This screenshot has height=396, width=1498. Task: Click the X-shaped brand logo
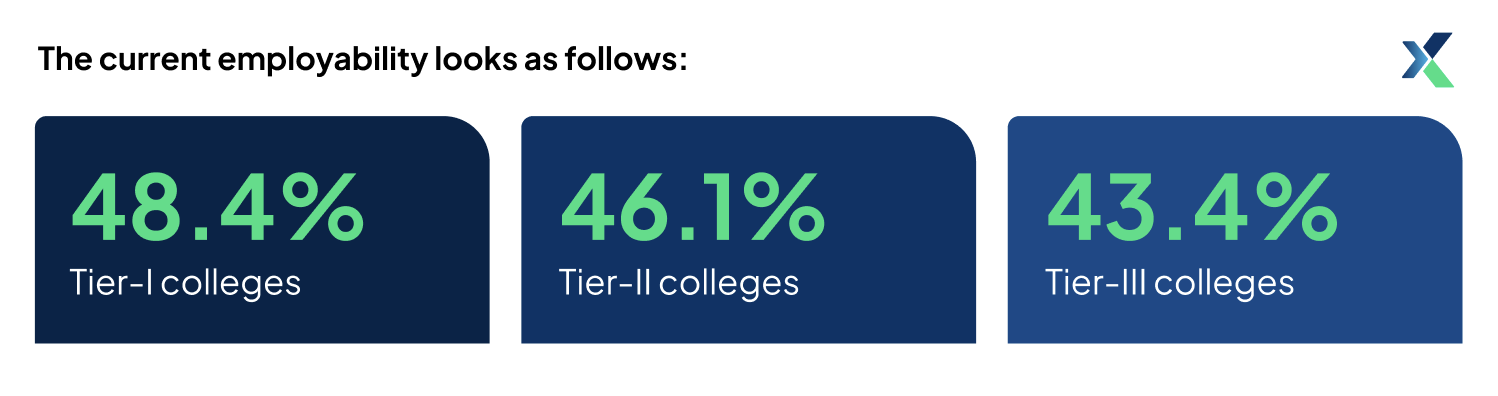coord(1428,60)
